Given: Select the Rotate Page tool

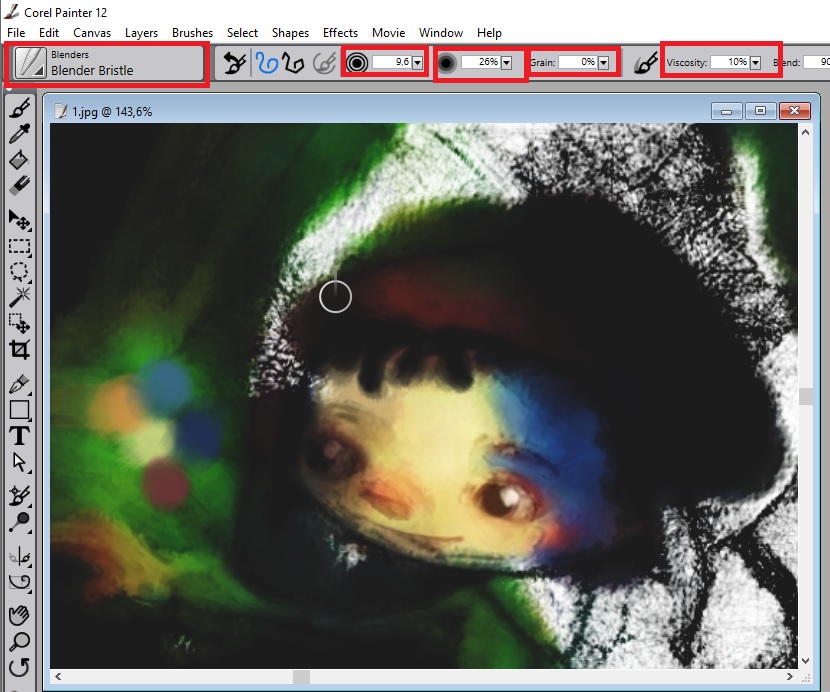Looking at the screenshot, I should click(20, 668).
